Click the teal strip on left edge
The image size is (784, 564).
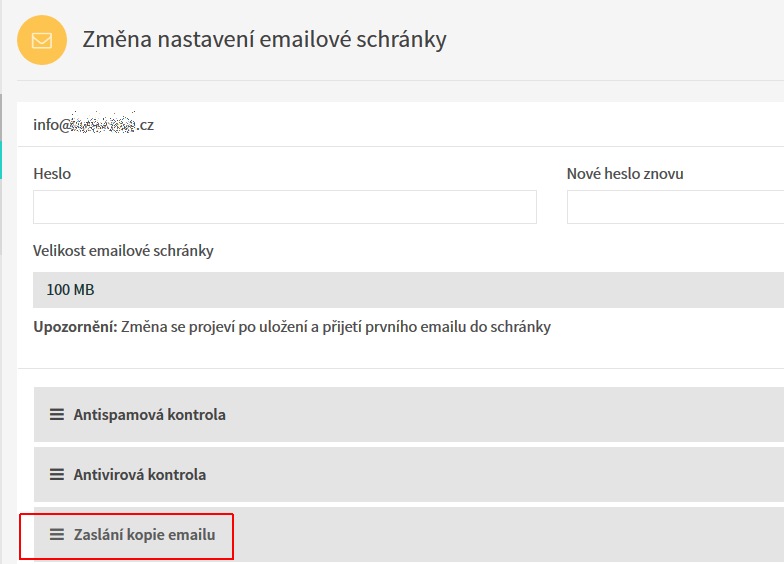(1, 160)
